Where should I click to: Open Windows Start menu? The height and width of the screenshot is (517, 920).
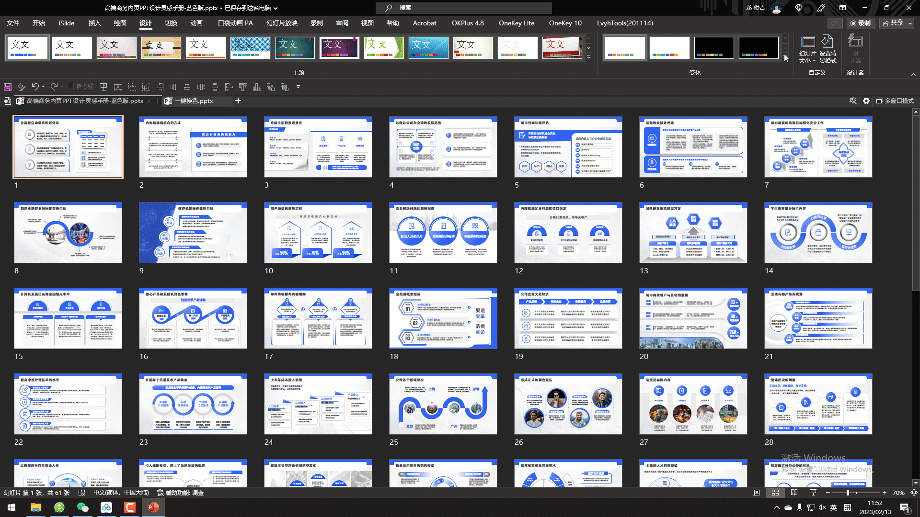tap(11, 508)
